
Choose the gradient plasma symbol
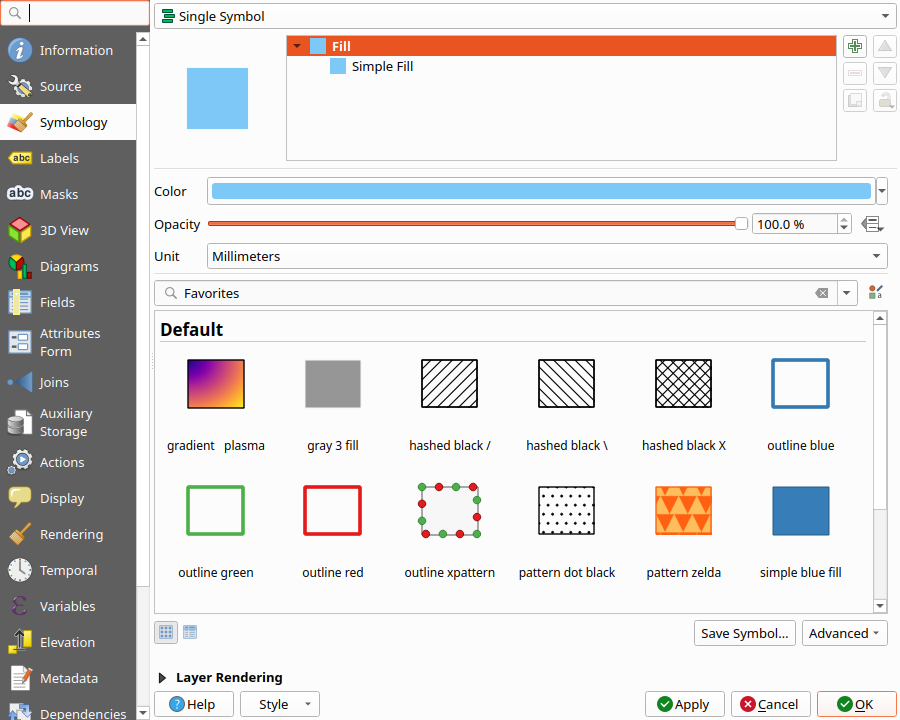pos(216,405)
